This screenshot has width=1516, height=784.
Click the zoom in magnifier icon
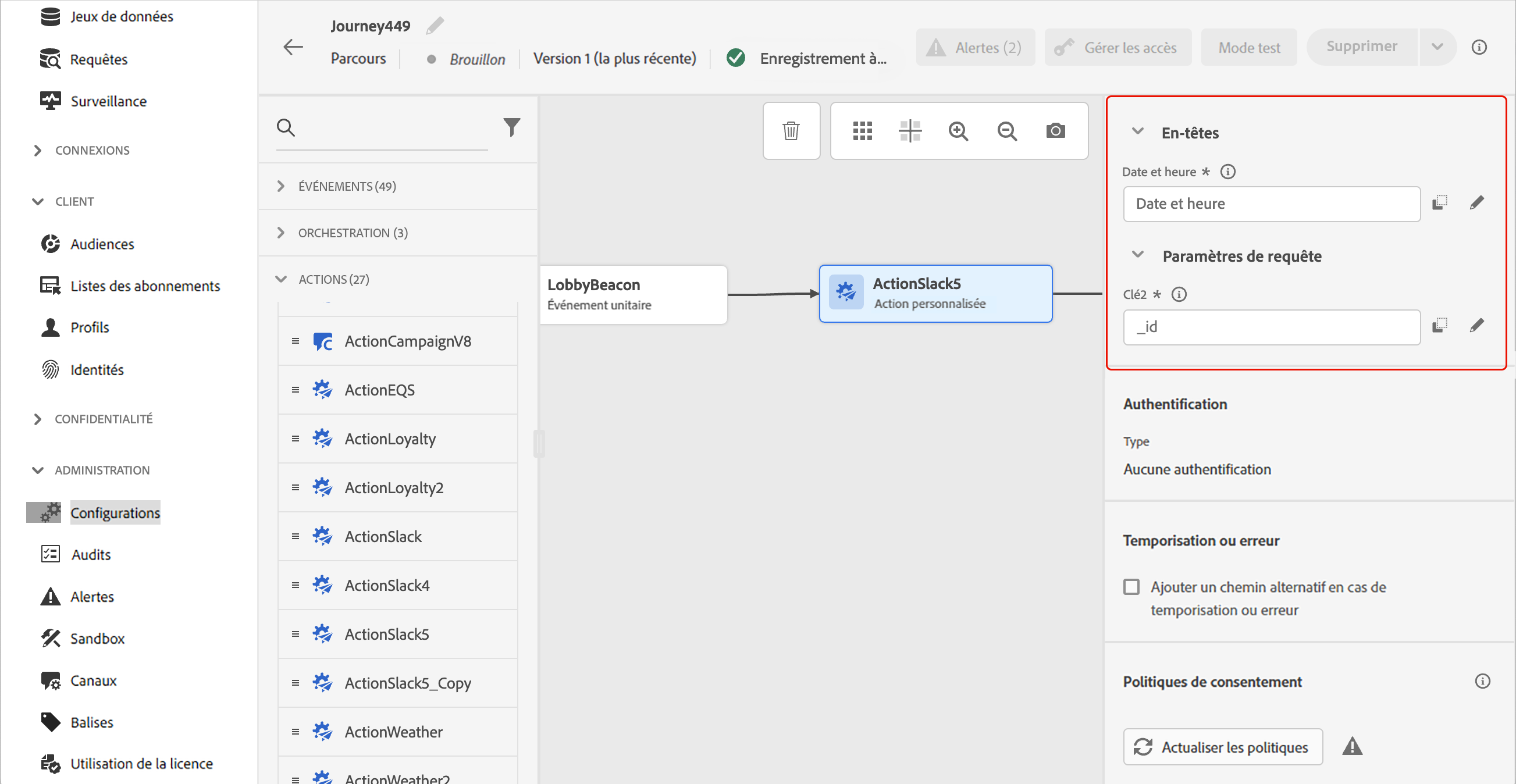click(x=958, y=131)
